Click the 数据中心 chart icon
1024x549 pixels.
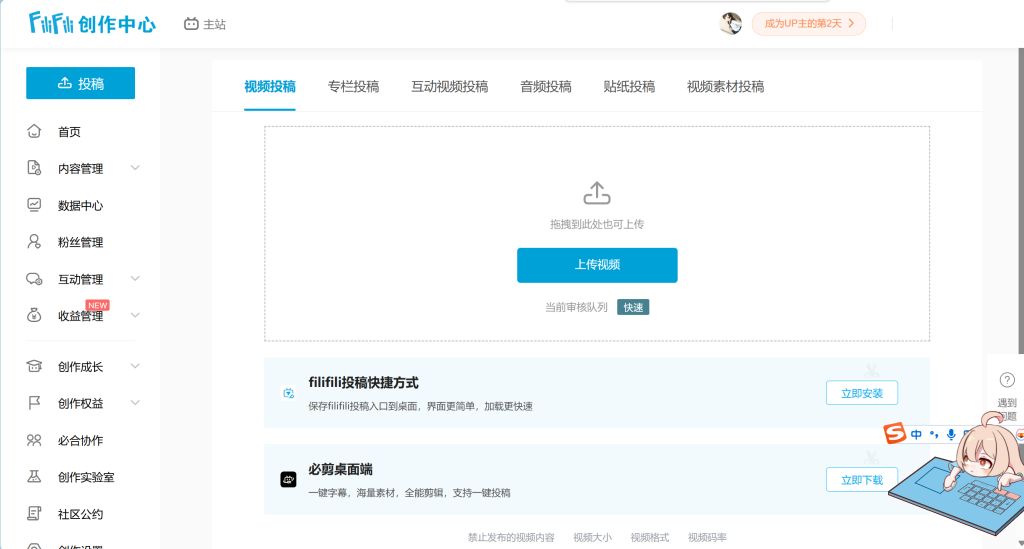35,205
